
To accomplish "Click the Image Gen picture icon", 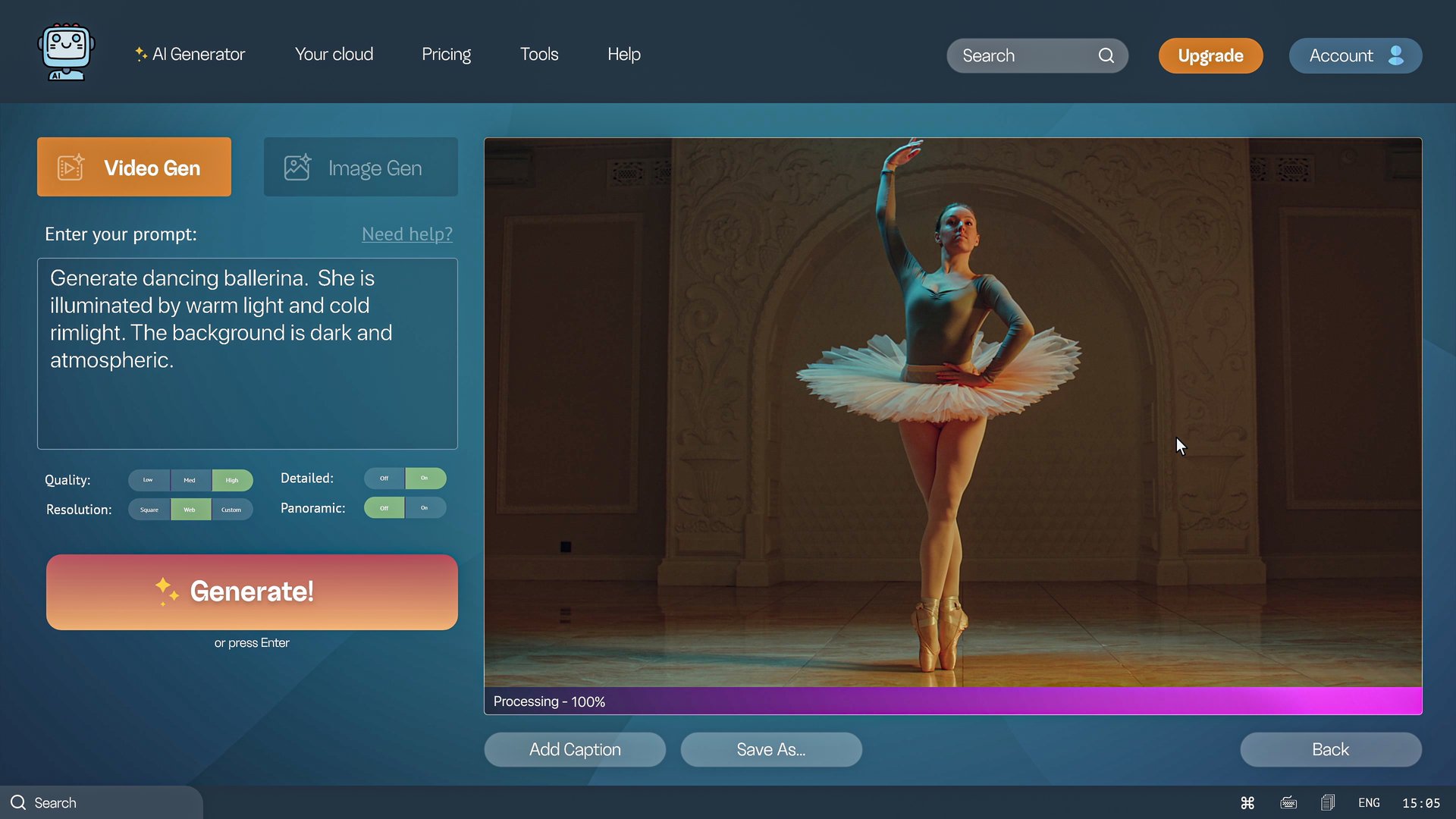I will coord(297,167).
